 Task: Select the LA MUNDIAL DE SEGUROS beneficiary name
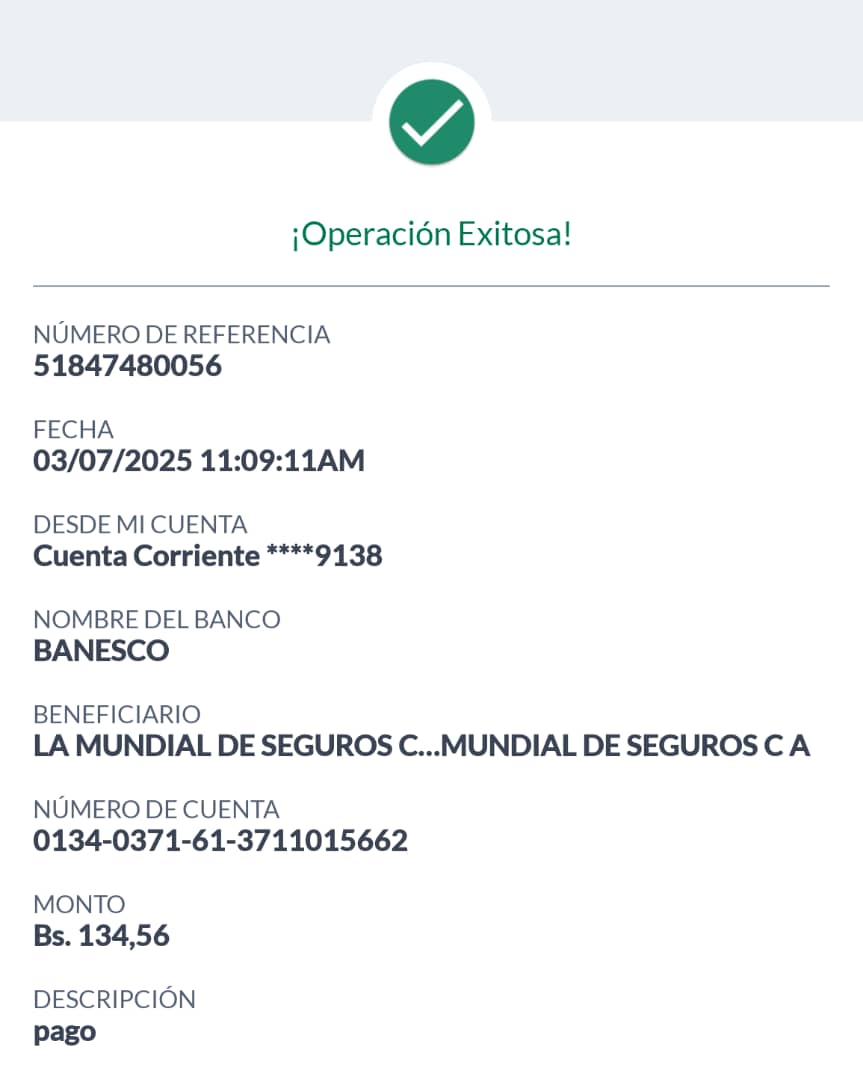421,746
